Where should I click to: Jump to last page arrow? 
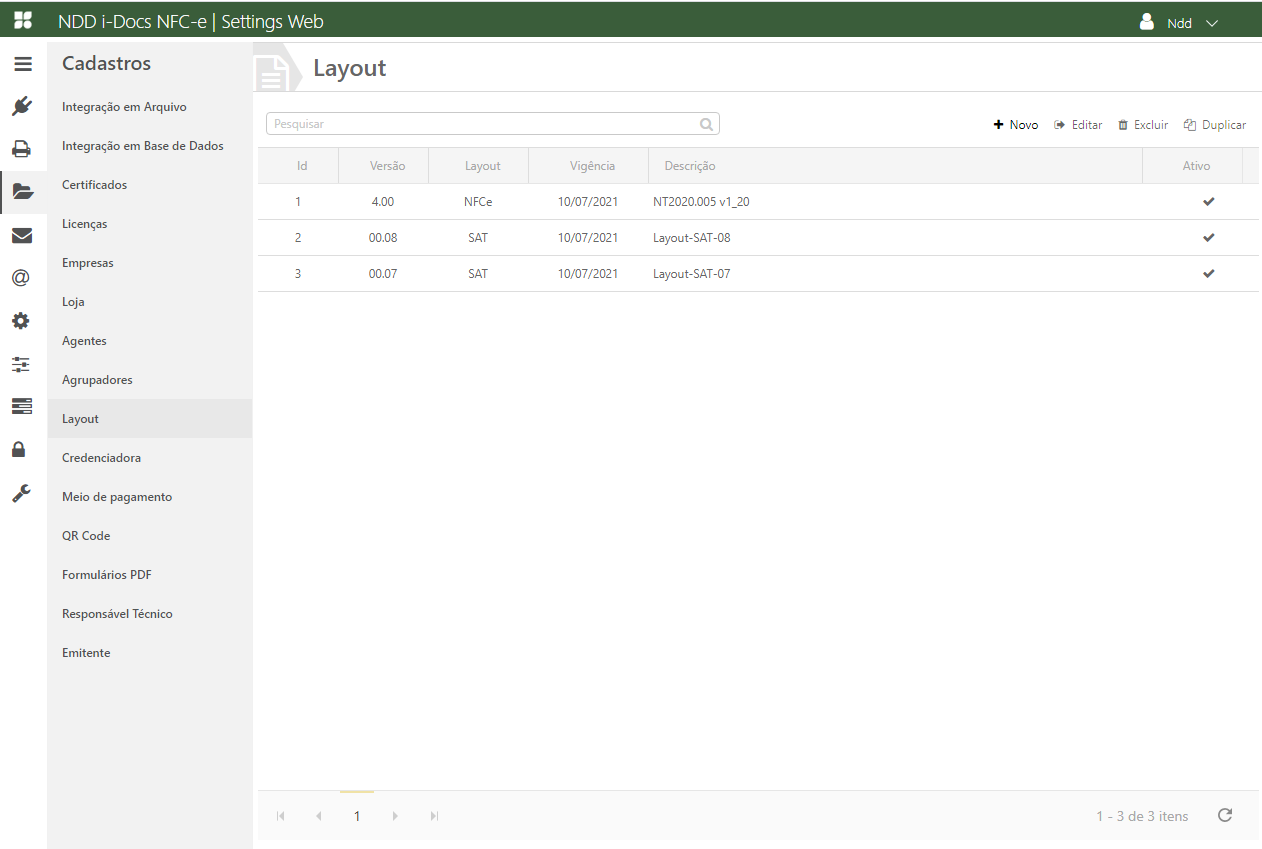click(x=434, y=816)
